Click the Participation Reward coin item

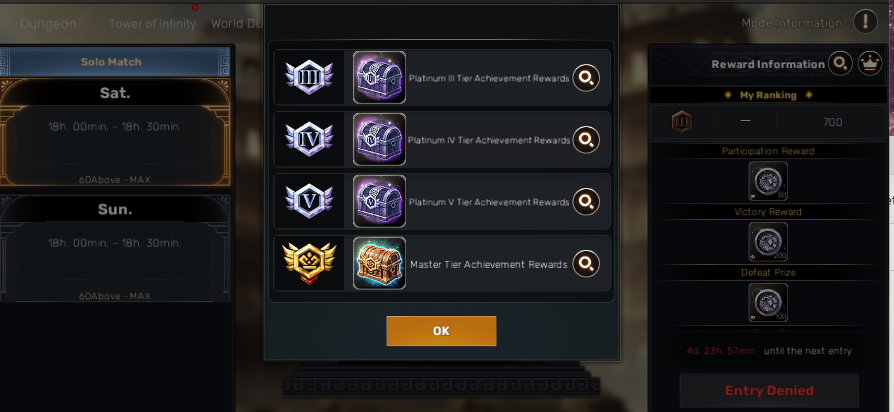coord(768,181)
